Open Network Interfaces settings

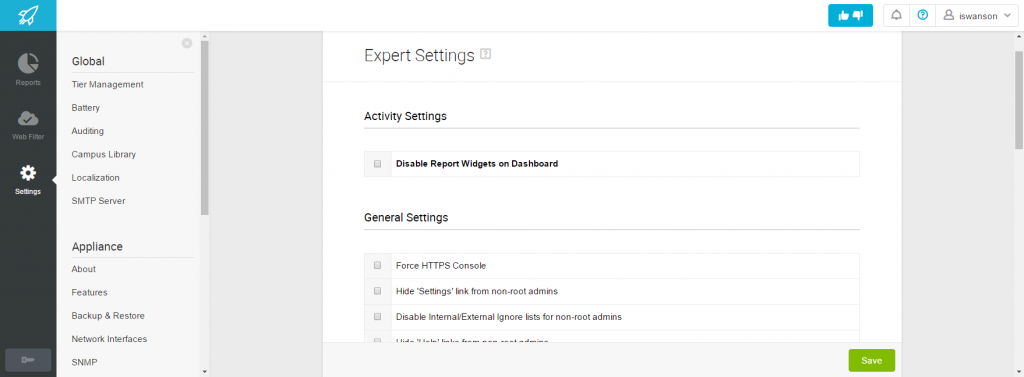click(x=109, y=339)
